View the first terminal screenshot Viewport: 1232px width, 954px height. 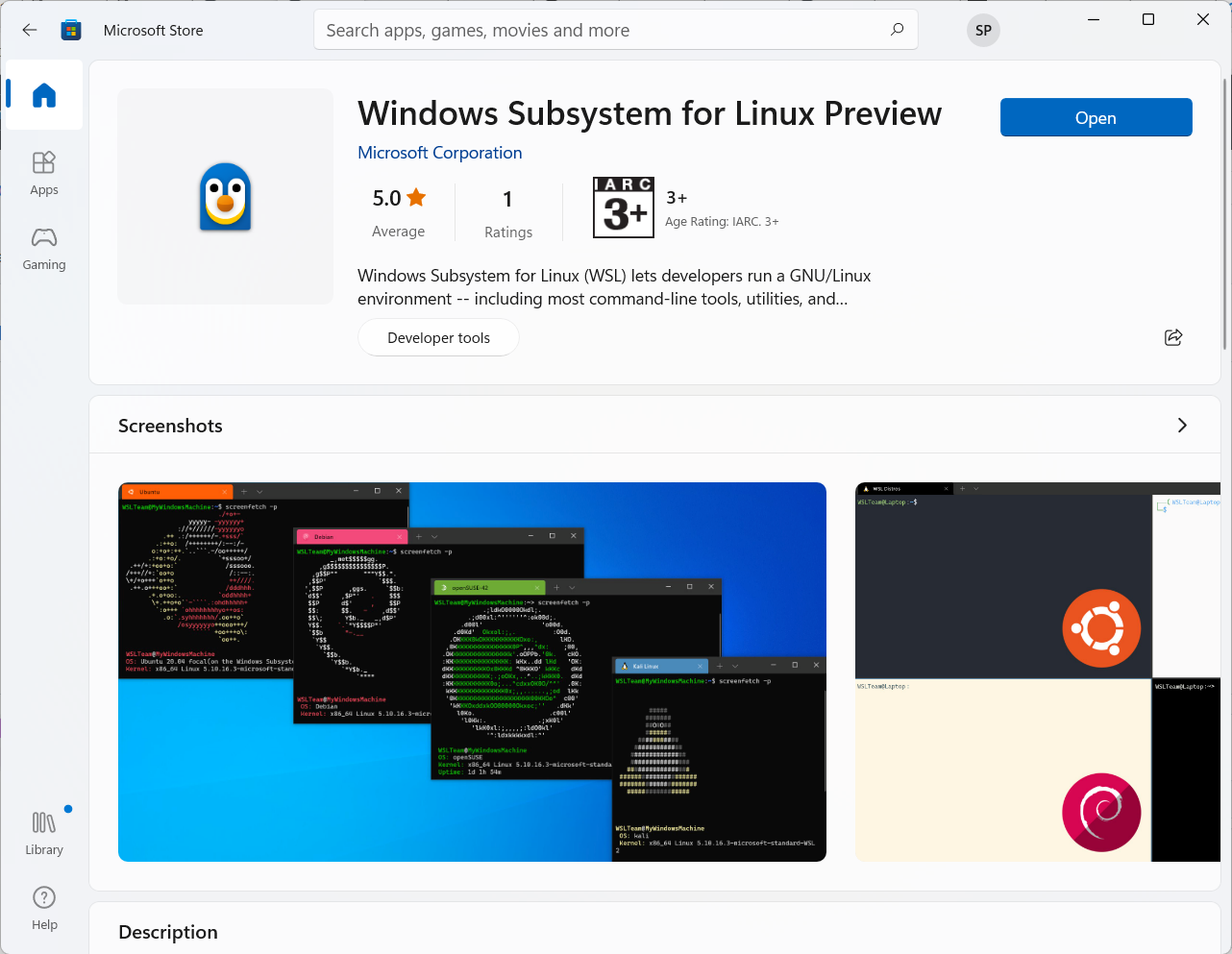tap(472, 672)
